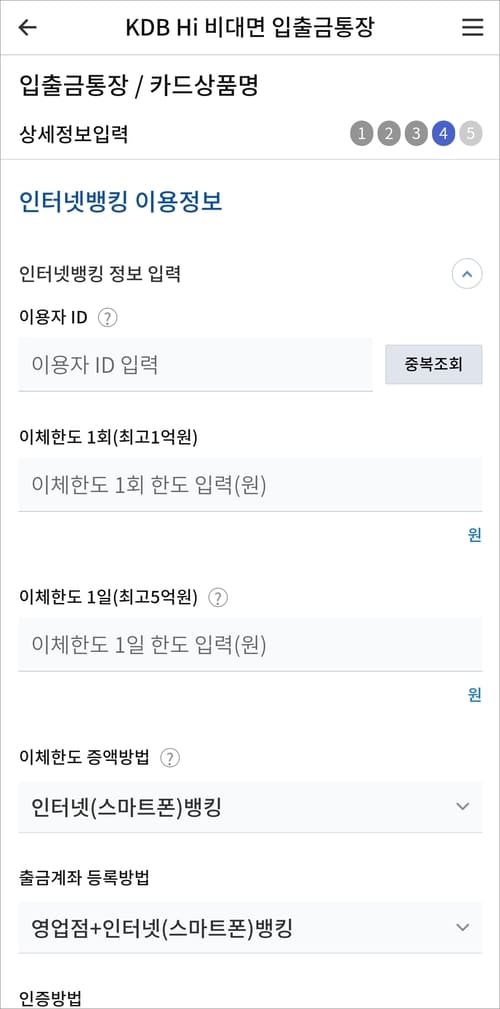Open the 이체한도 증액방법 dropdown

pos(250,807)
